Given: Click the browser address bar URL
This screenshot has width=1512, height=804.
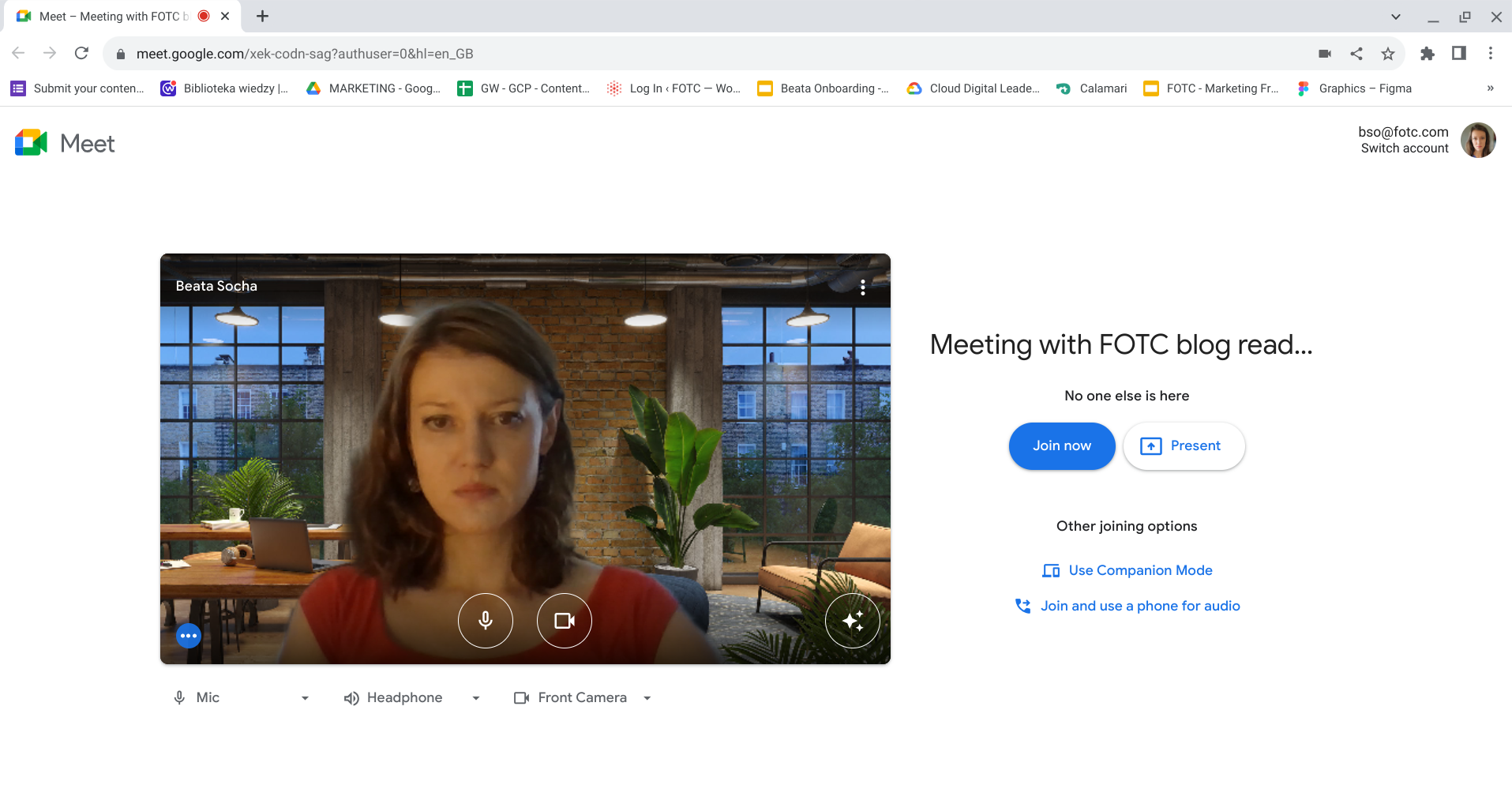Looking at the screenshot, I should pyautogui.click(x=305, y=54).
